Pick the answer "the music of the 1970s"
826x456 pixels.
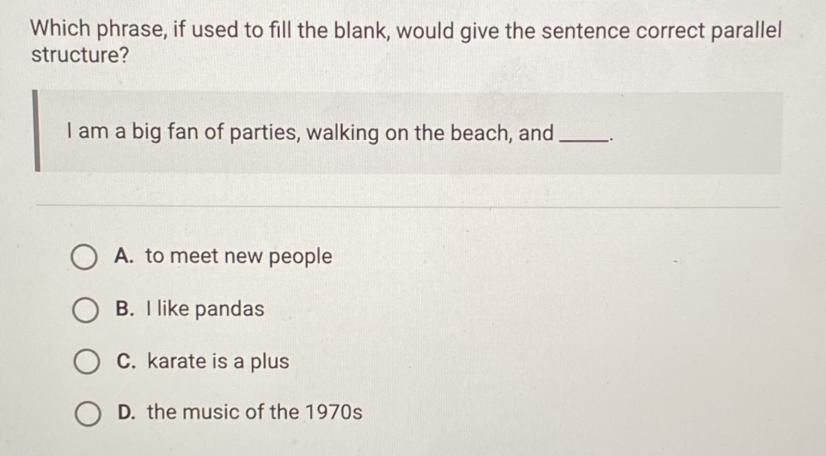[x=254, y=412]
